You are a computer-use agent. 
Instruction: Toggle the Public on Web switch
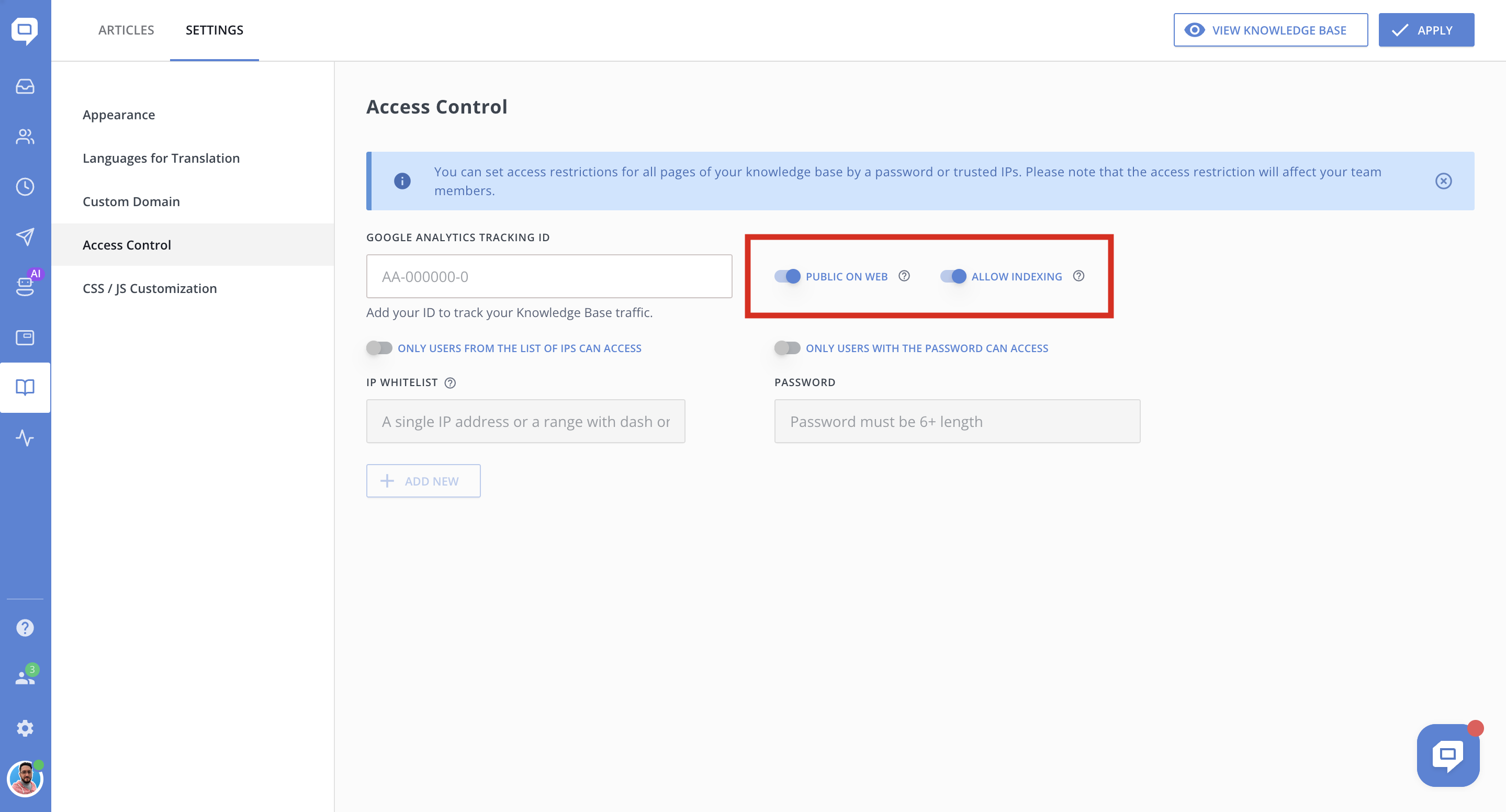point(787,277)
